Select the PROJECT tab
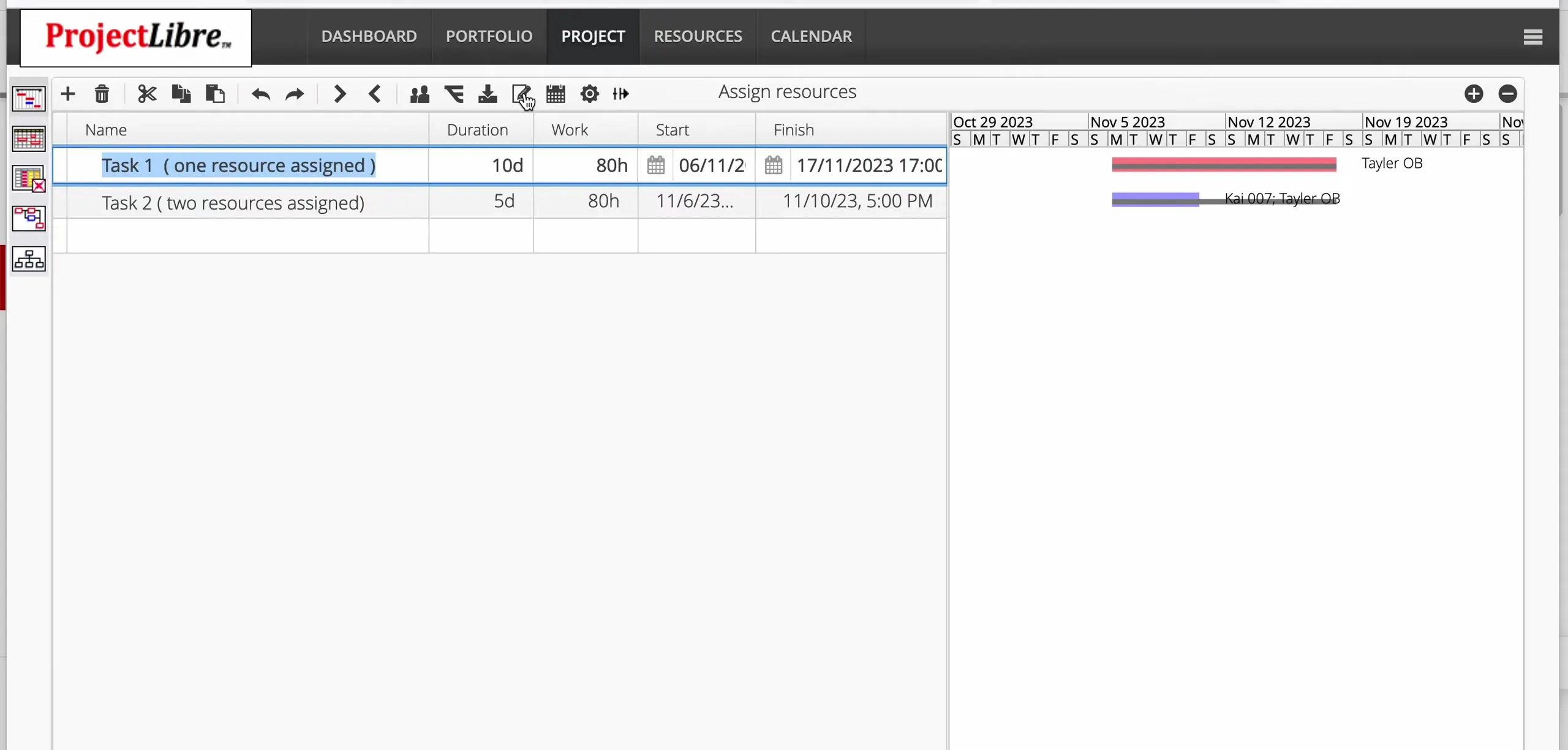 pos(593,36)
